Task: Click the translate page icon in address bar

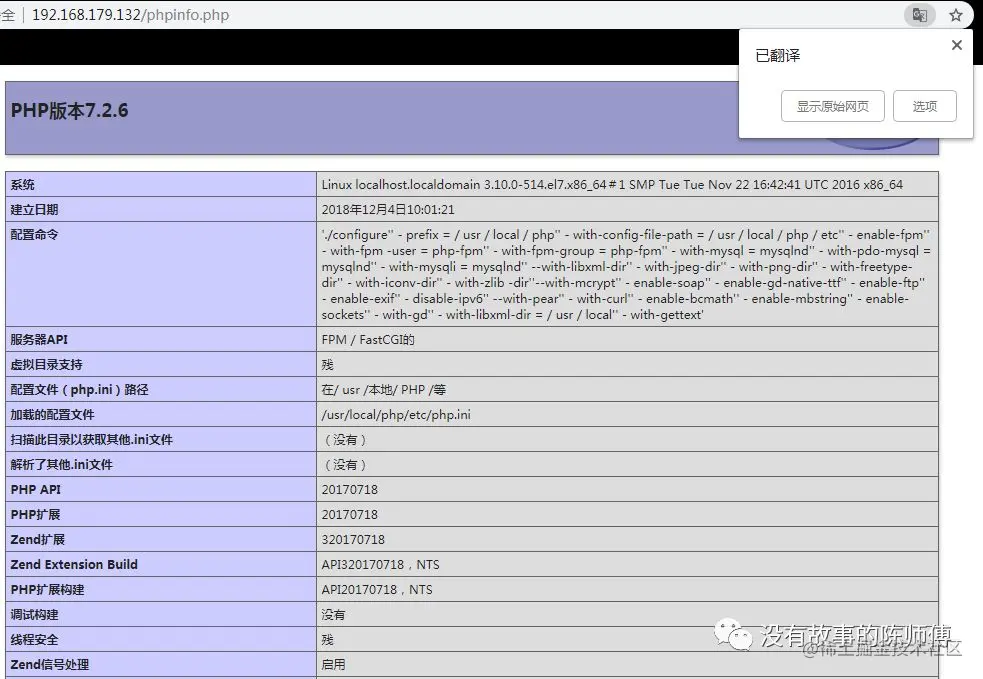Action: (920, 14)
